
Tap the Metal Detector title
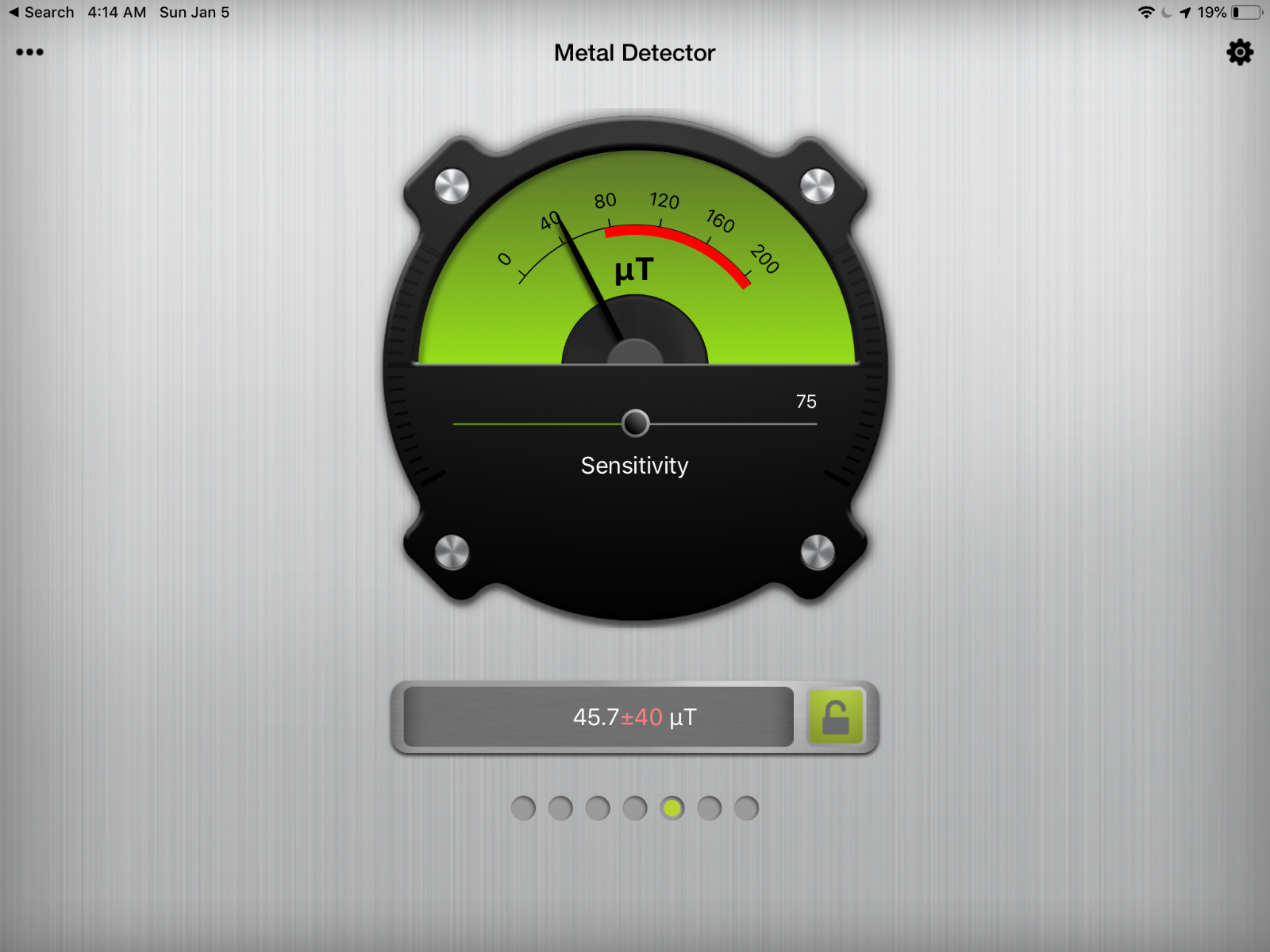click(634, 53)
